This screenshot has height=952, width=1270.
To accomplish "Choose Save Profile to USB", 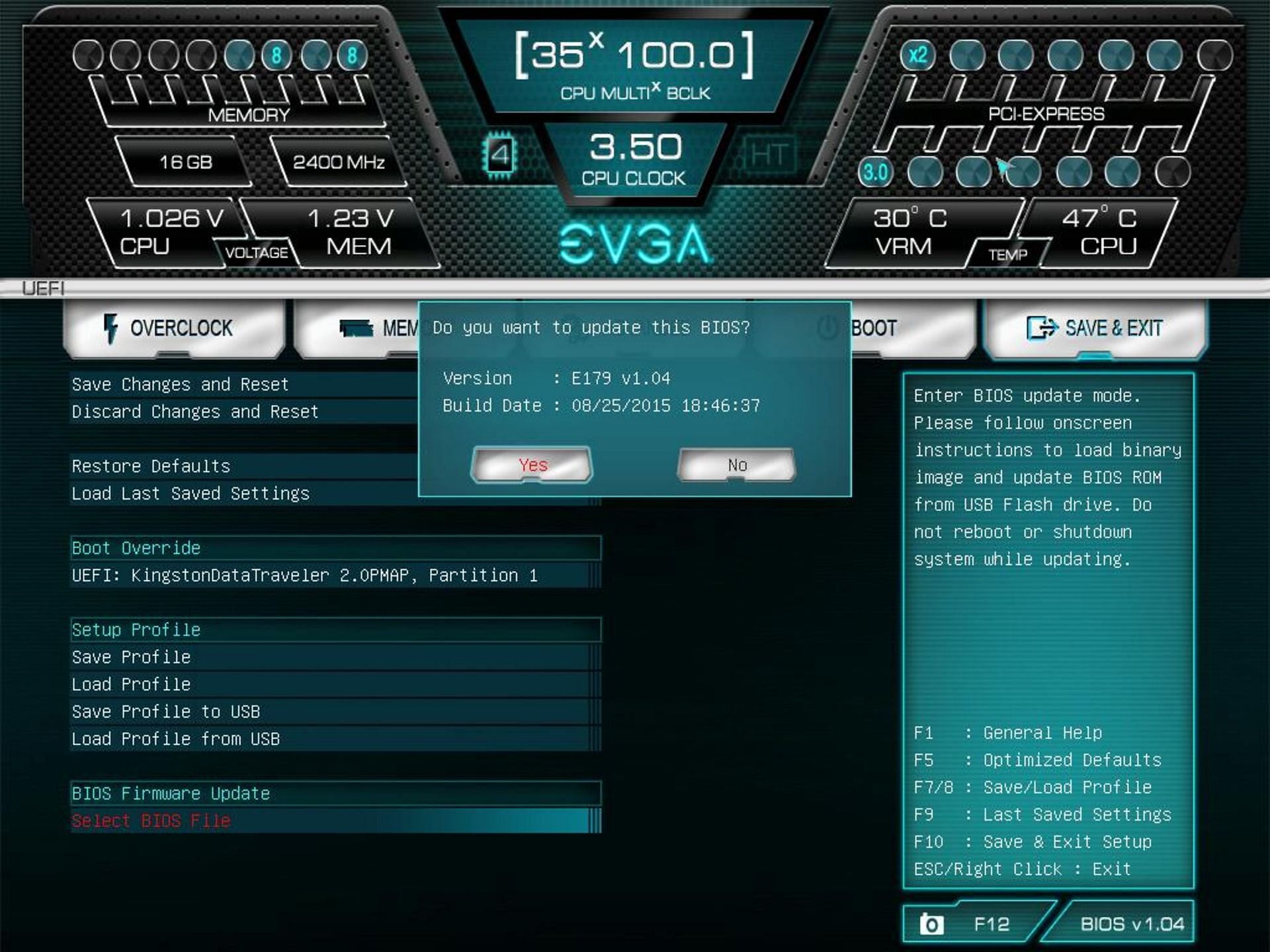I will (x=336, y=711).
